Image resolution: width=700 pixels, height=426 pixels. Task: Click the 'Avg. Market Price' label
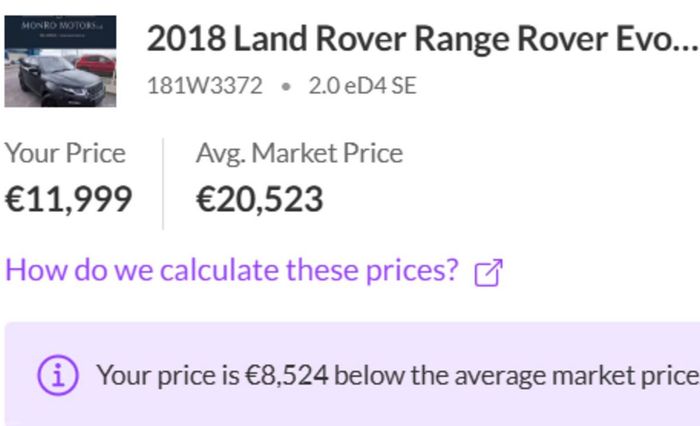[300, 154]
